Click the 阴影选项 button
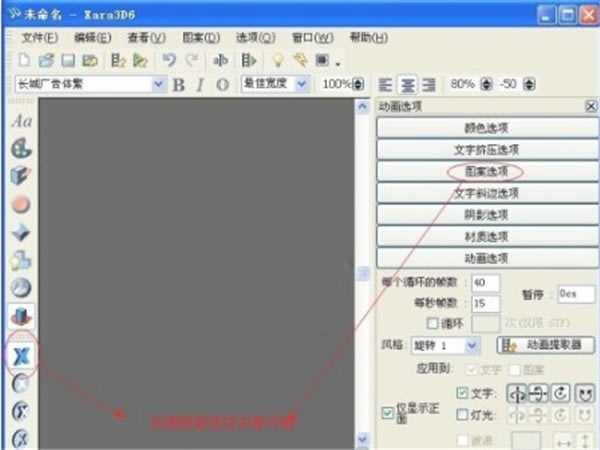 pyautogui.click(x=488, y=215)
